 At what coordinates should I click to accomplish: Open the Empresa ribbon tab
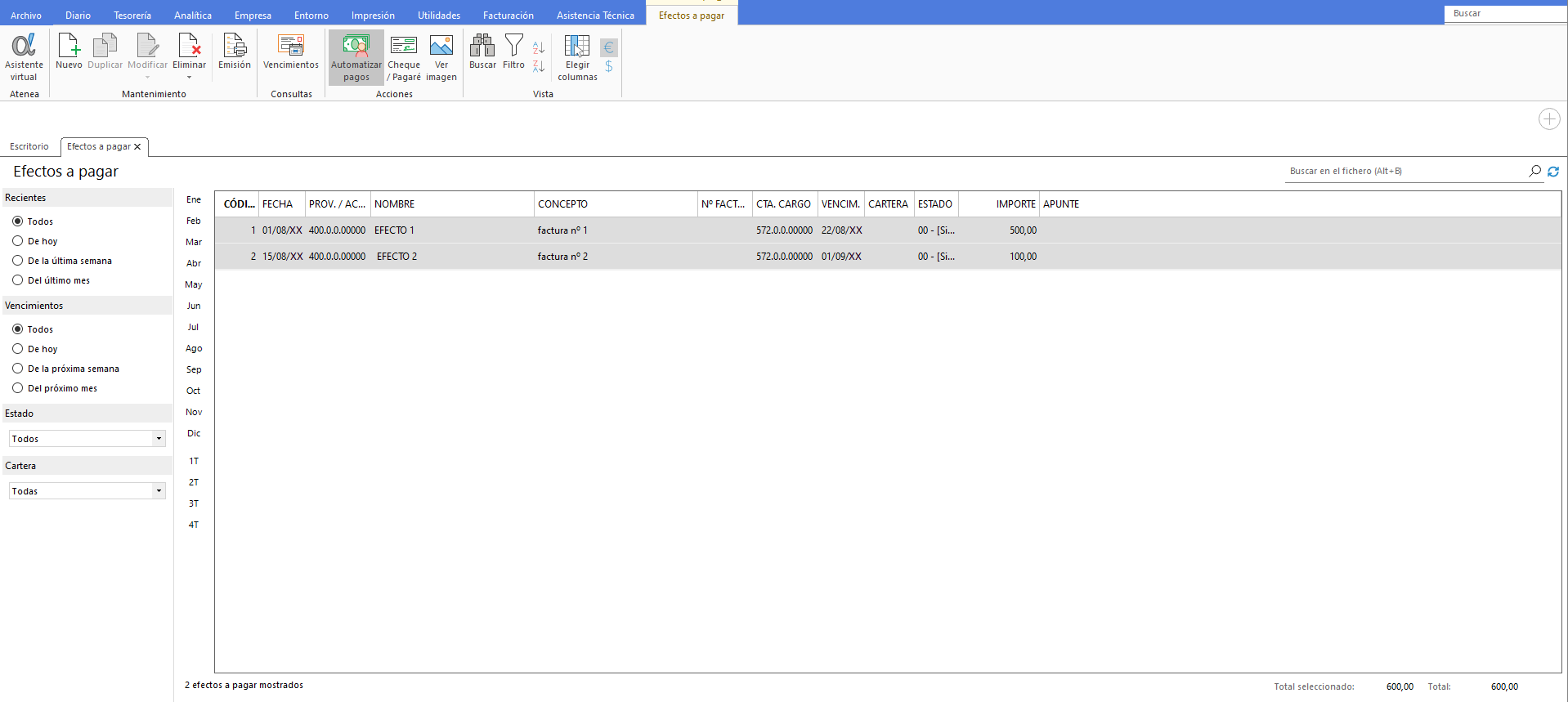[253, 16]
